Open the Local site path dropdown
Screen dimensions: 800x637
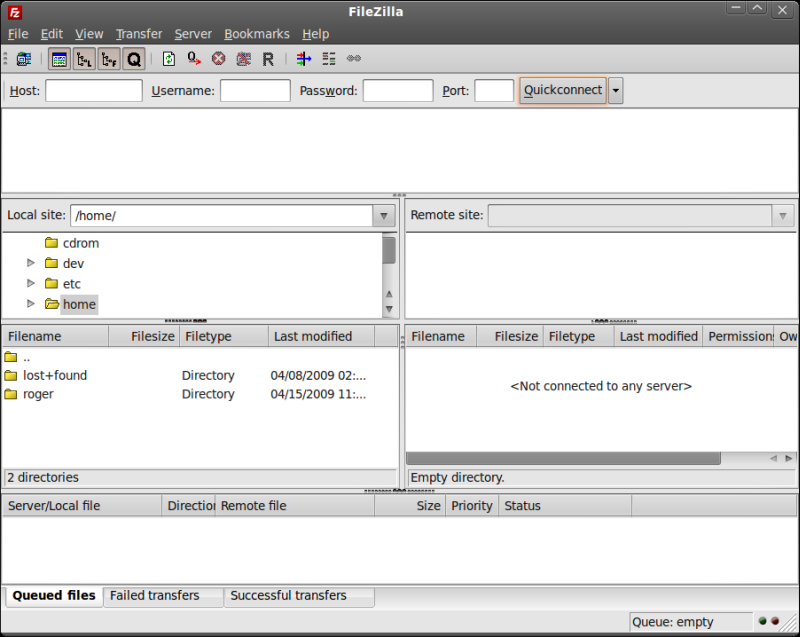coord(383,214)
